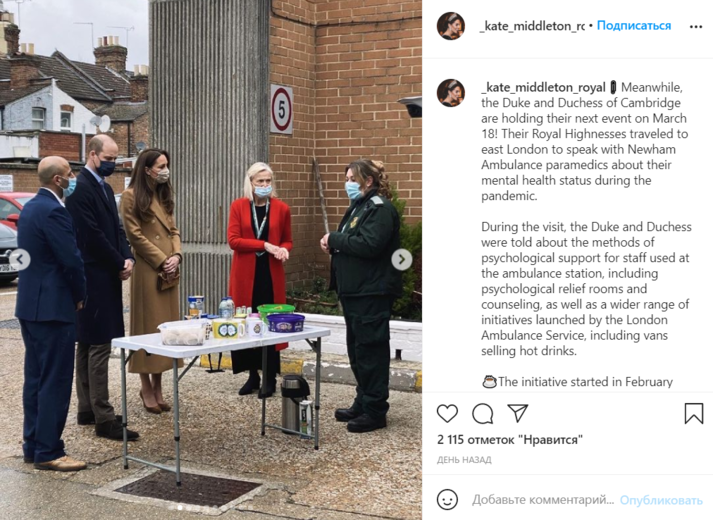The height and width of the screenshot is (520, 713).
Task: Open emoji picker smiley icon
Action: [447, 500]
